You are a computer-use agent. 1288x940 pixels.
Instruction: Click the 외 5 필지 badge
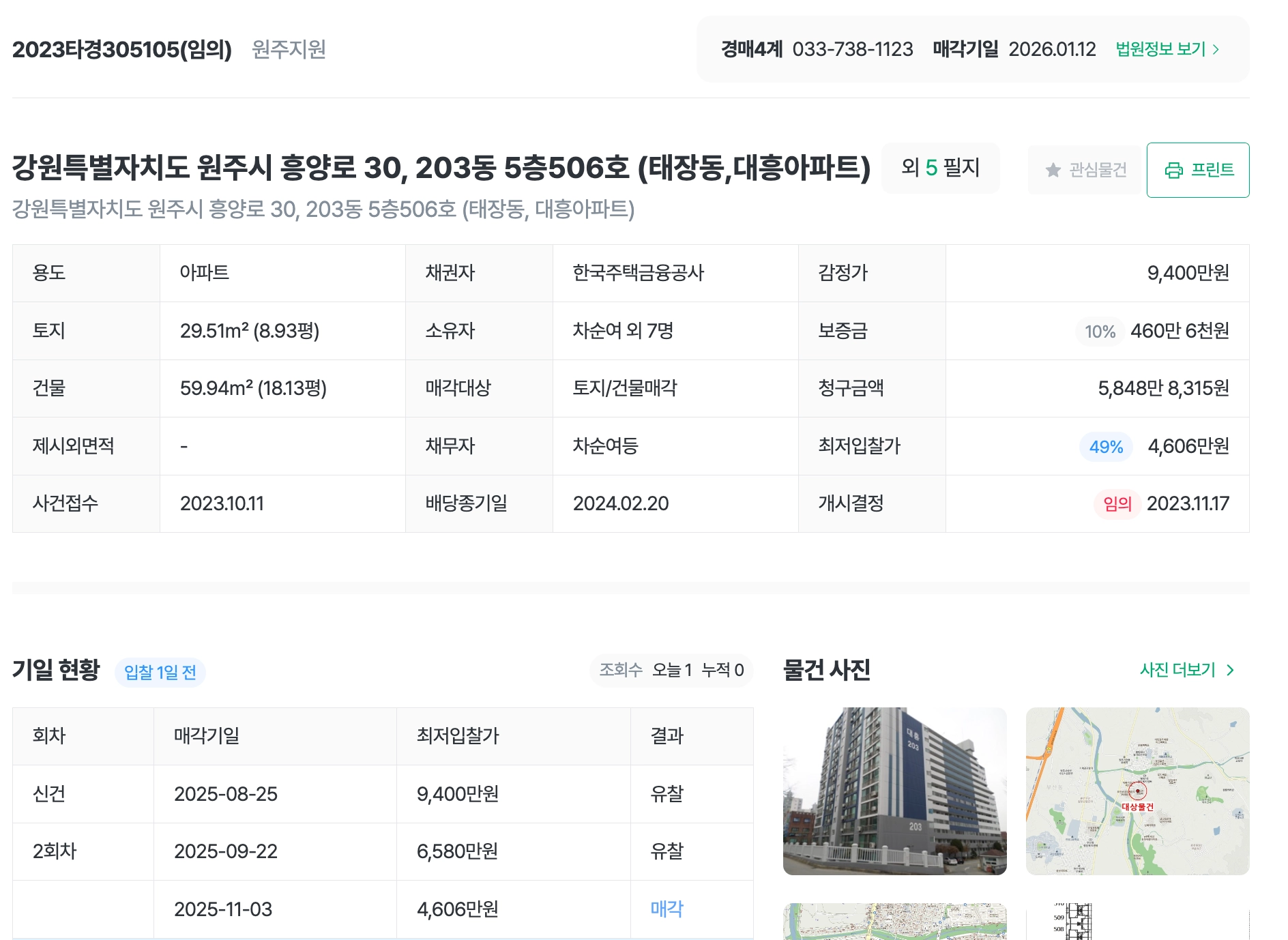[x=940, y=168]
